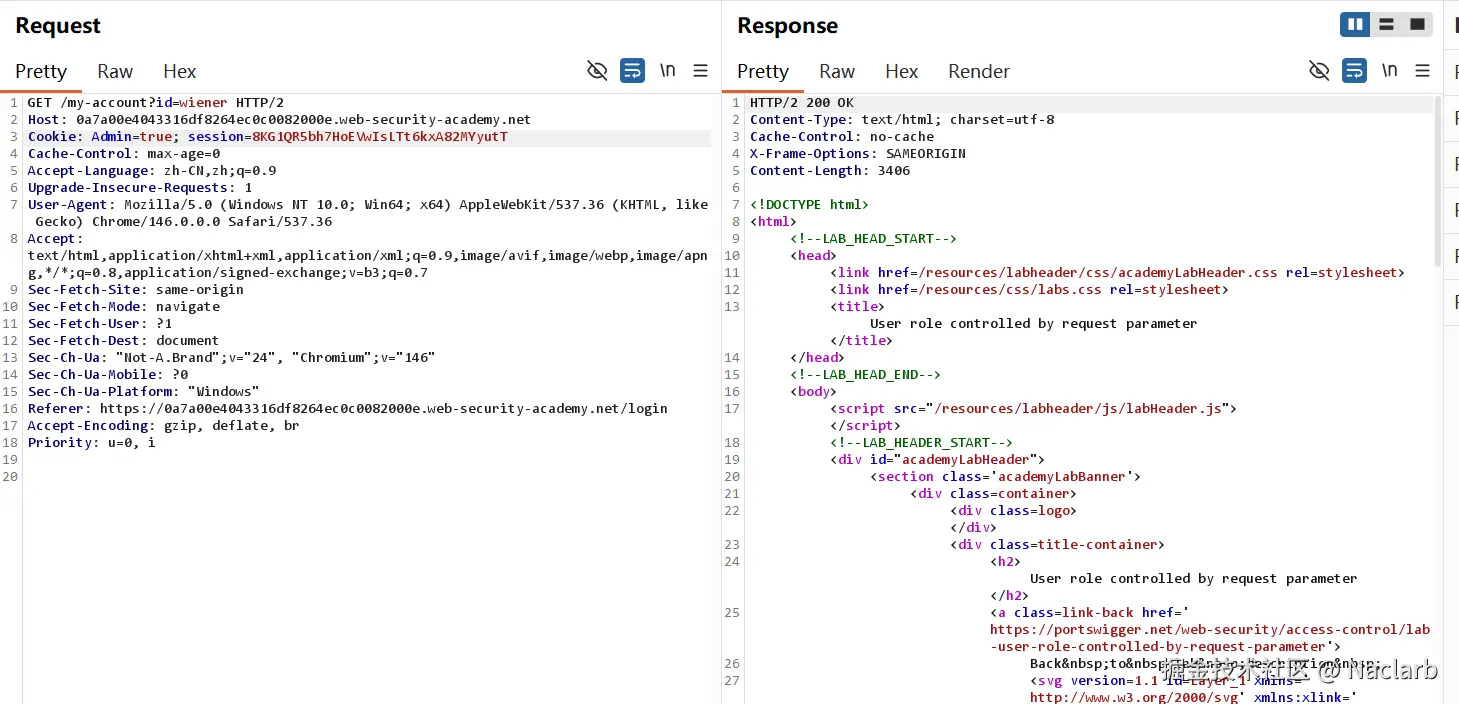This screenshot has height=704, width=1459.
Task: Click the 'Admin=true' cookie value
Action: click(132, 136)
